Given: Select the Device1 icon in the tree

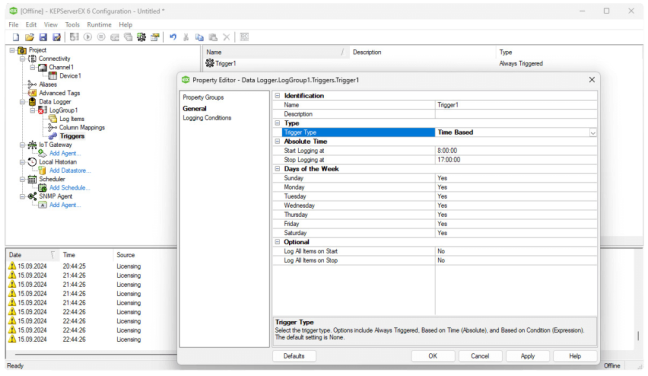Looking at the screenshot, I should [x=52, y=76].
